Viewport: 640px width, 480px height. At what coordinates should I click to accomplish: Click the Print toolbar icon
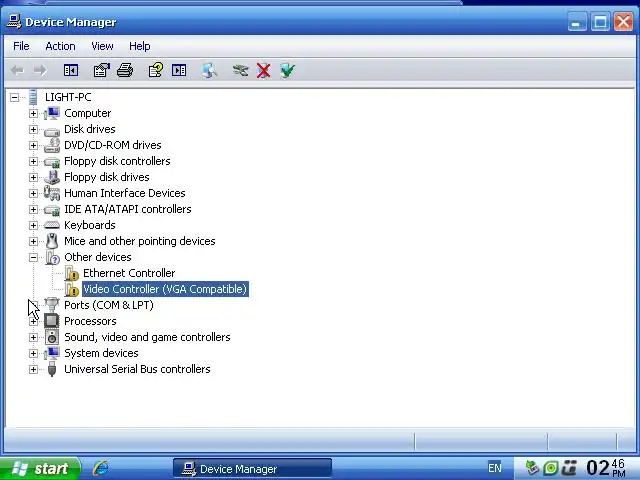coord(125,71)
